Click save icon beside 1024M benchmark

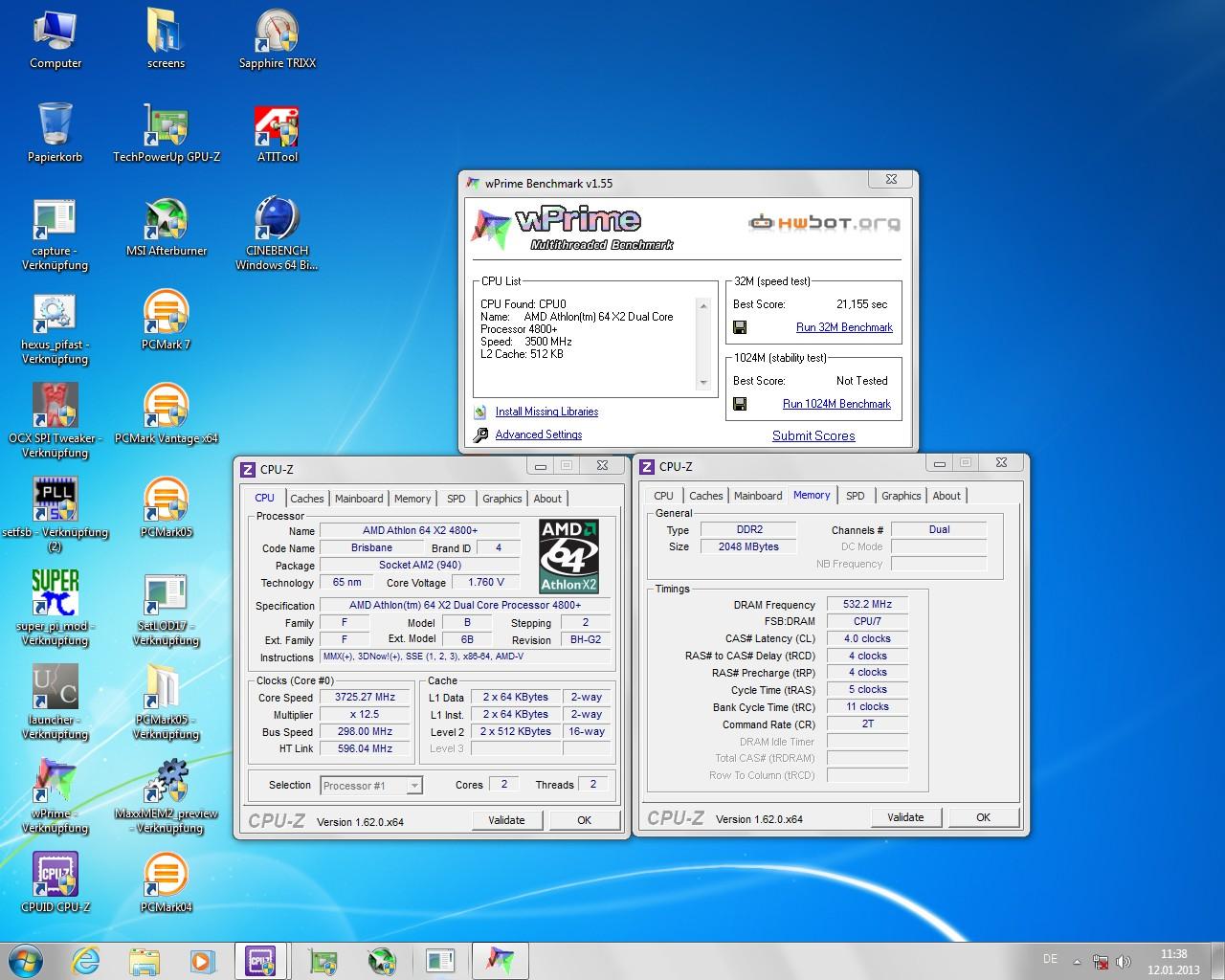pos(740,404)
